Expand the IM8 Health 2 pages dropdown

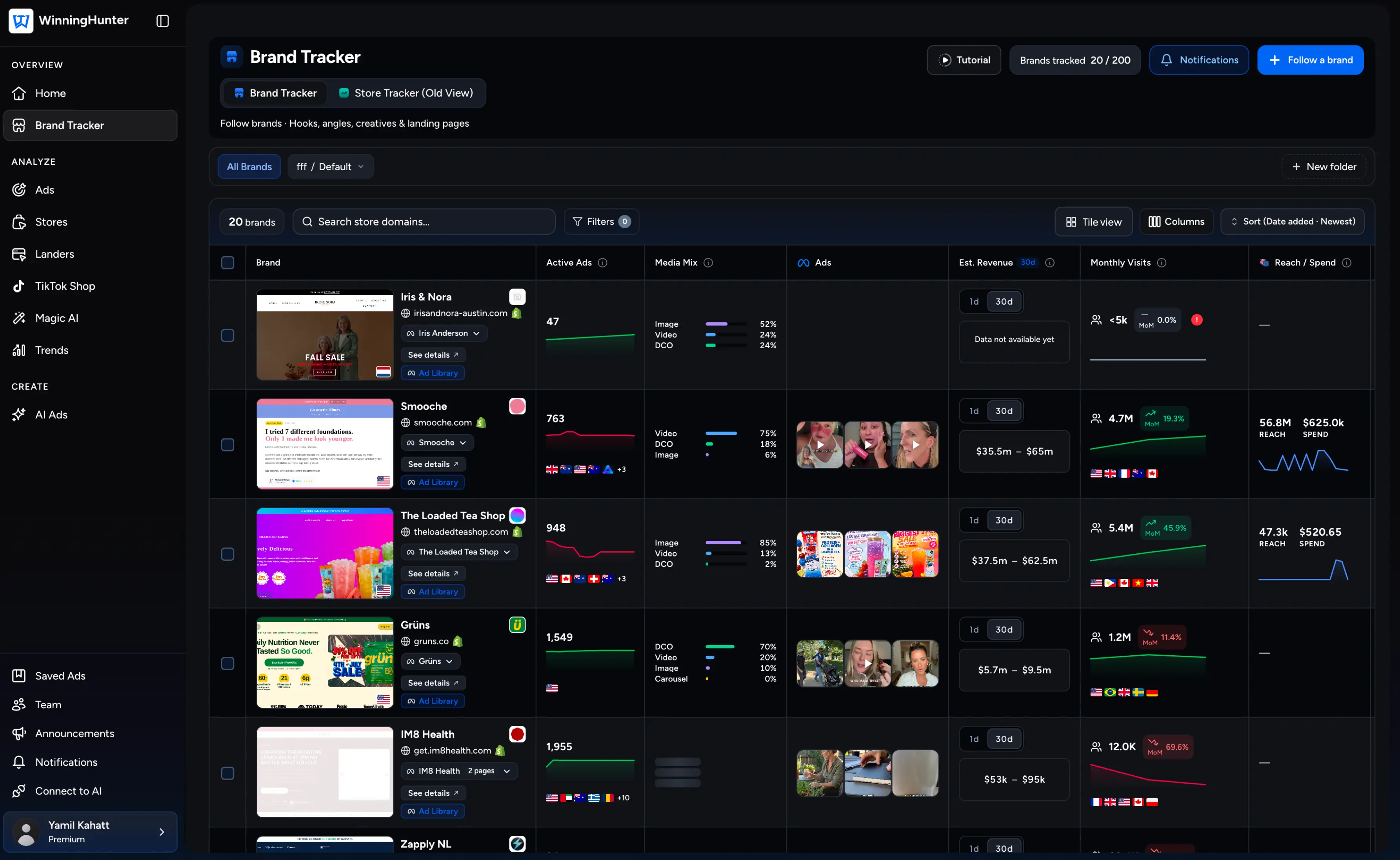coord(460,771)
